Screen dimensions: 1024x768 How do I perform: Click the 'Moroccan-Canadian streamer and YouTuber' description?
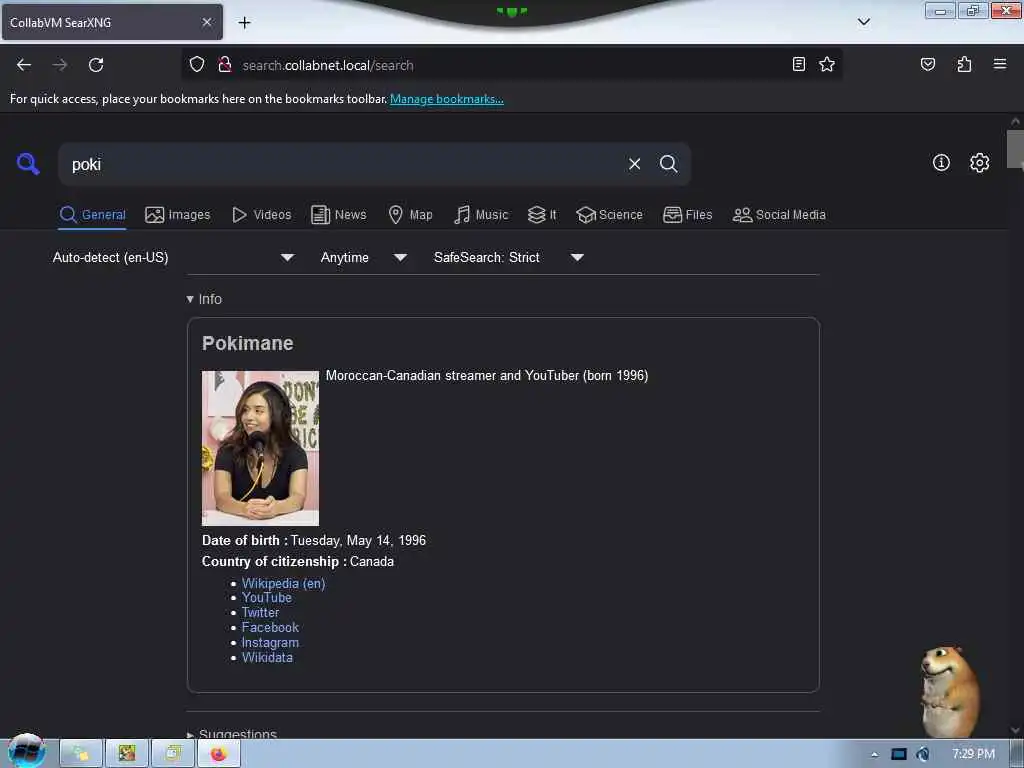[x=487, y=376]
